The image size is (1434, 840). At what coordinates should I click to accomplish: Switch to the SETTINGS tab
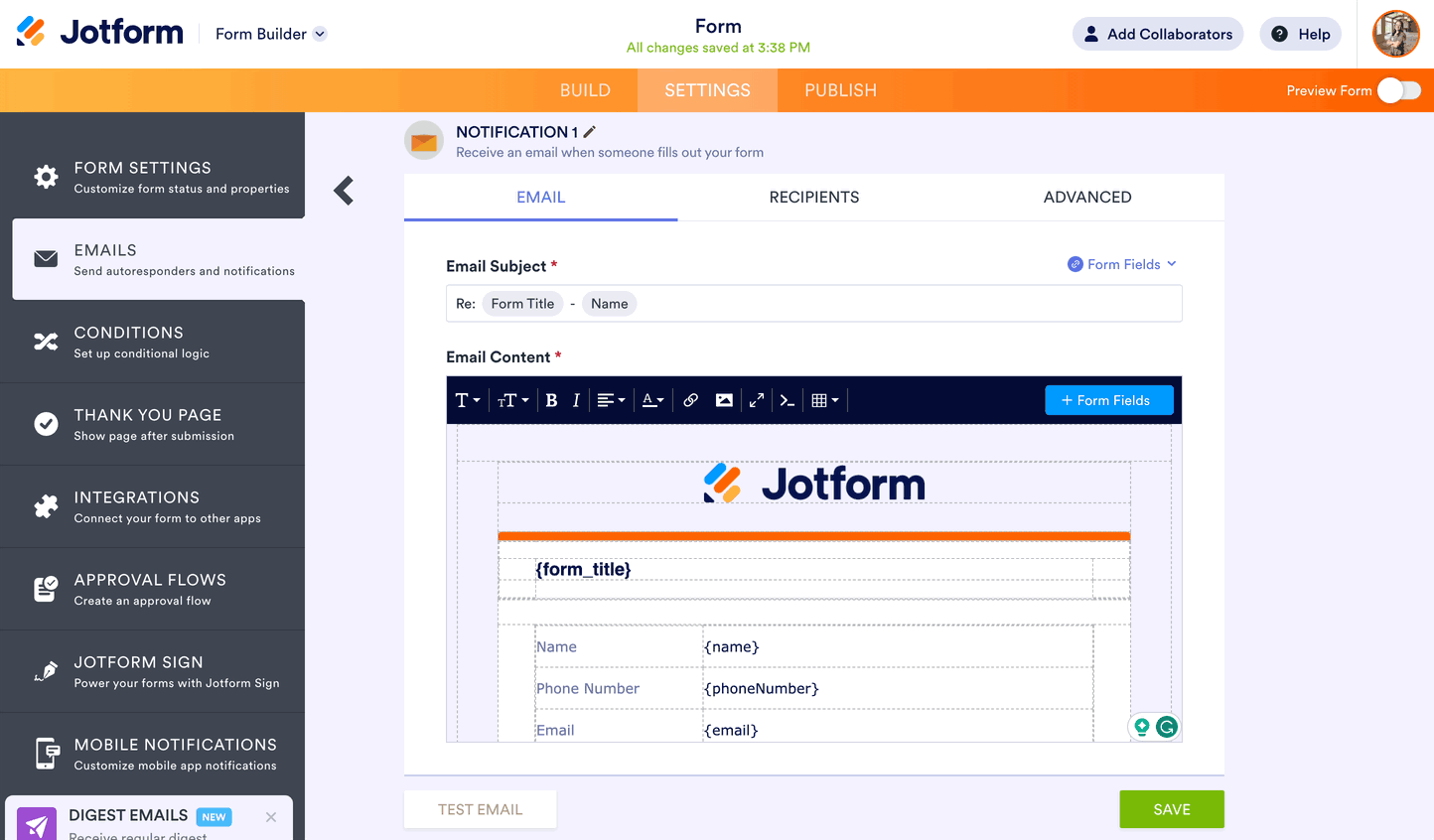pyautogui.click(x=707, y=90)
